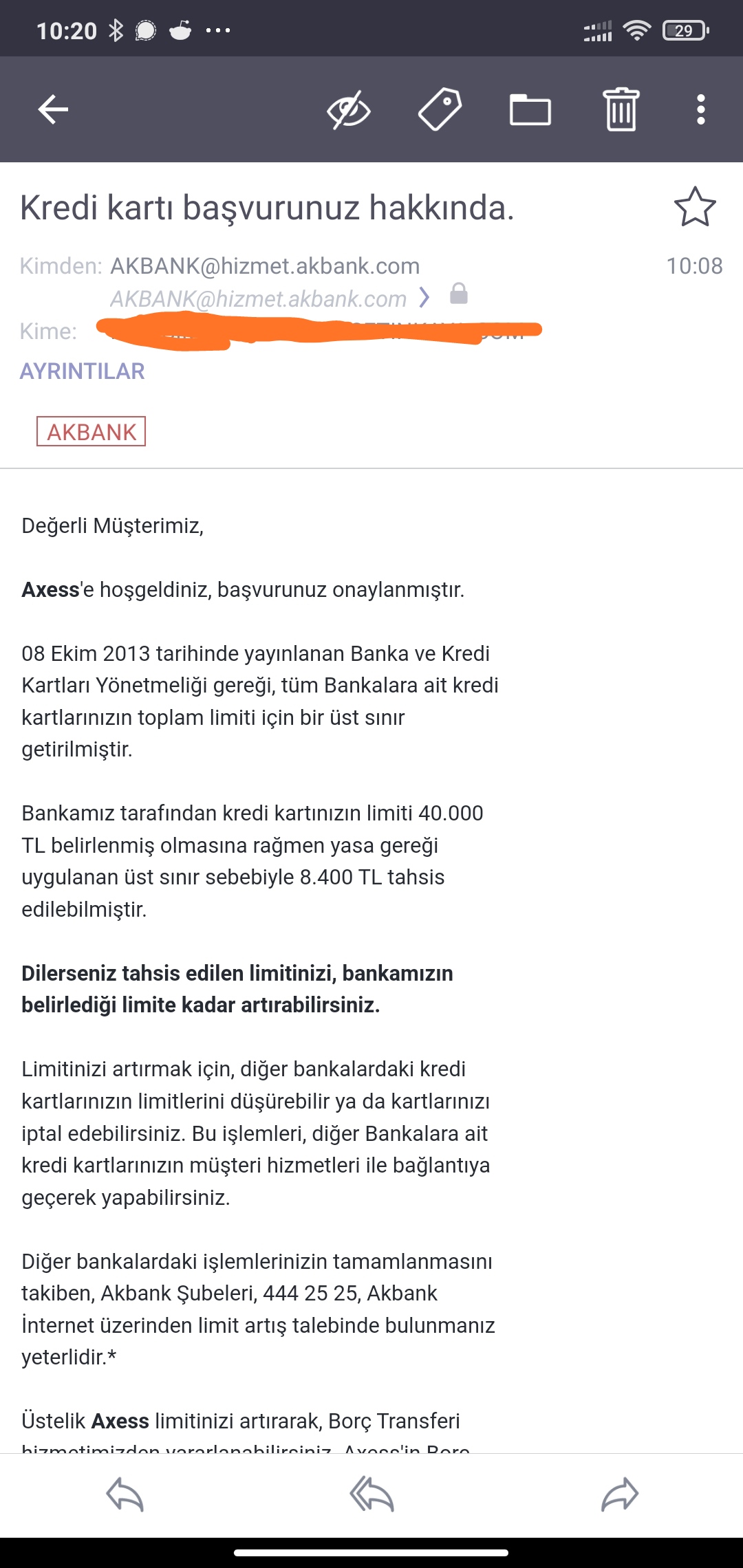Tap the Wi-Fi status bar icon
This screenshot has width=743, height=1568.
(x=636, y=30)
